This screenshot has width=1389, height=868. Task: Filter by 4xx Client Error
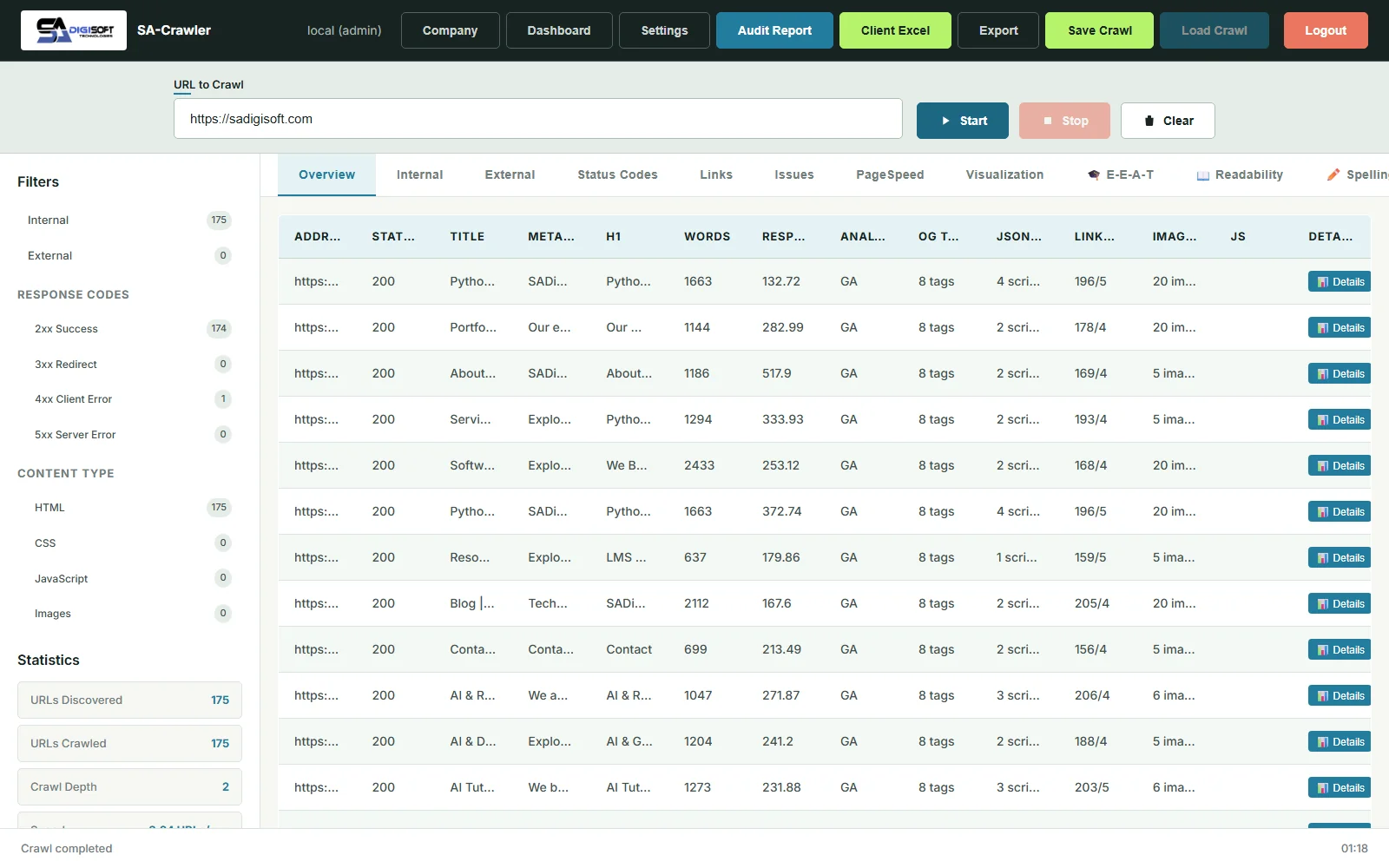coord(129,399)
